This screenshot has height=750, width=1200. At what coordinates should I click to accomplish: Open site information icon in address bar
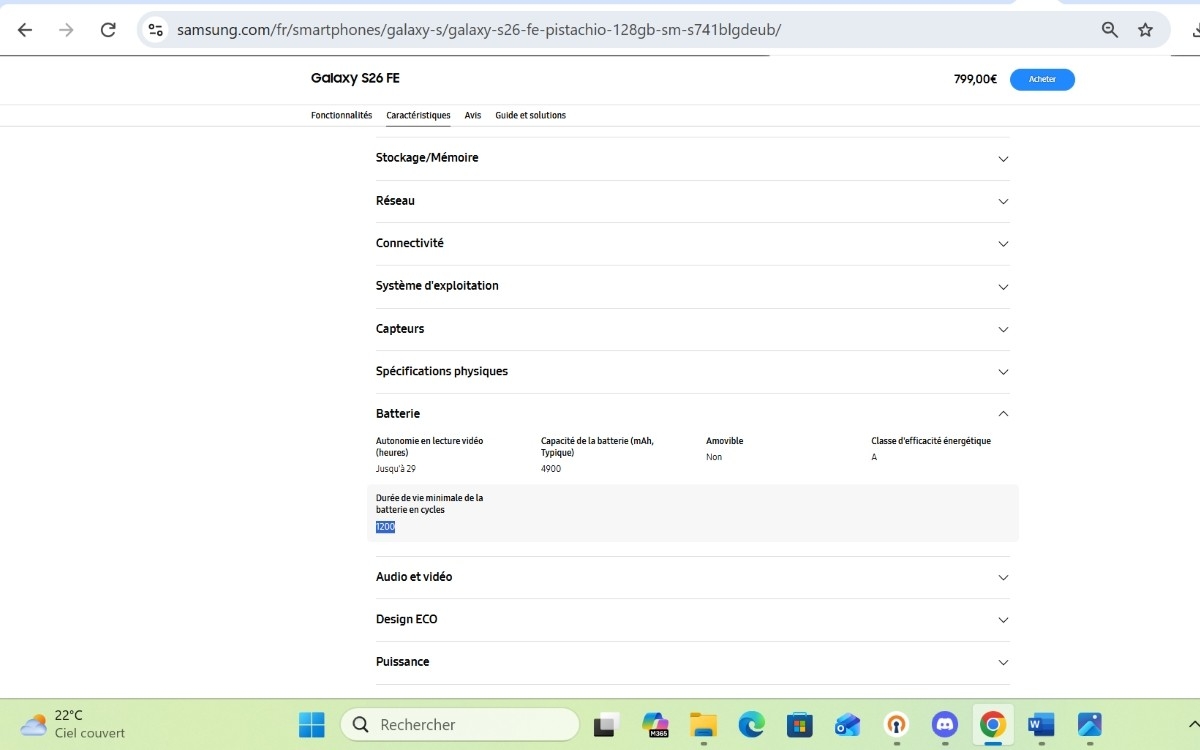point(155,30)
